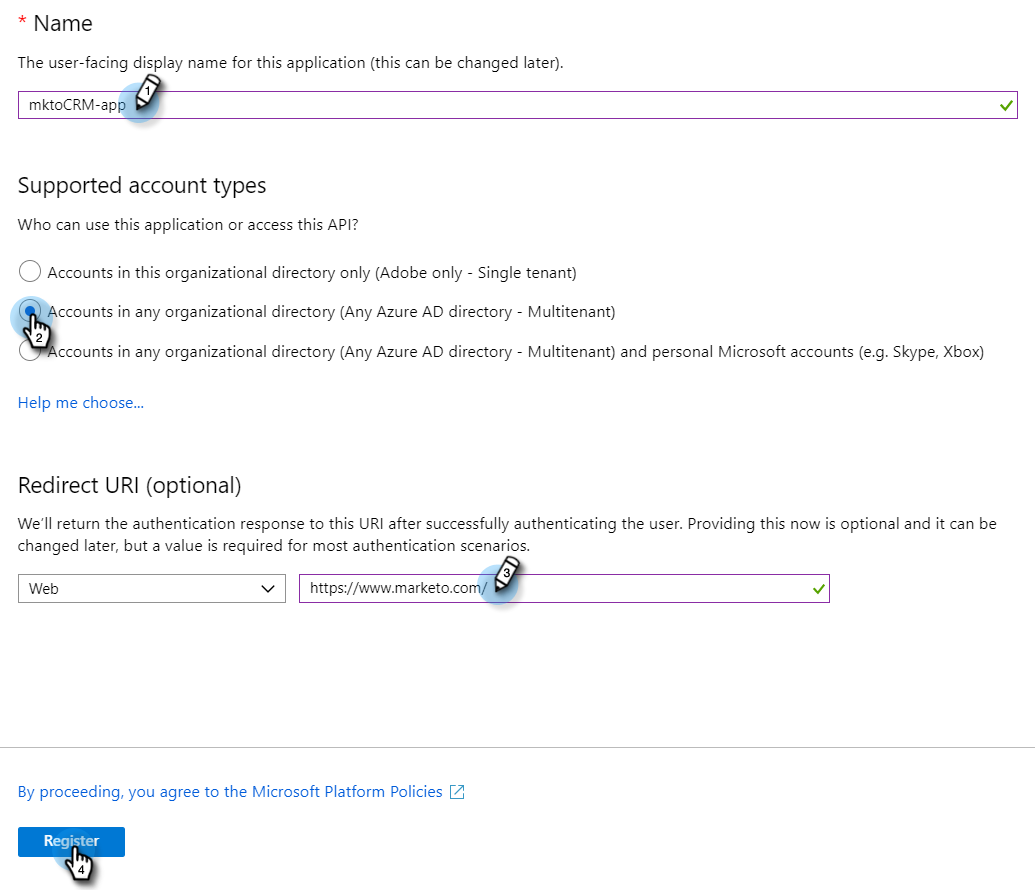The image size is (1035, 890).
Task: Click the Redirect URI text field
Action: (x=650, y=589)
